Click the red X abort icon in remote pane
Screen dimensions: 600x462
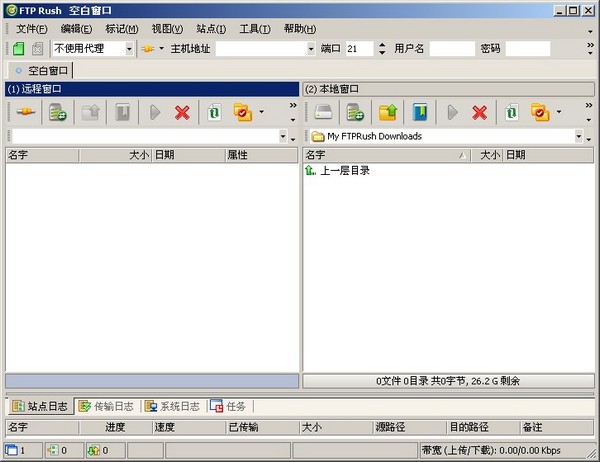pyautogui.click(x=182, y=113)
